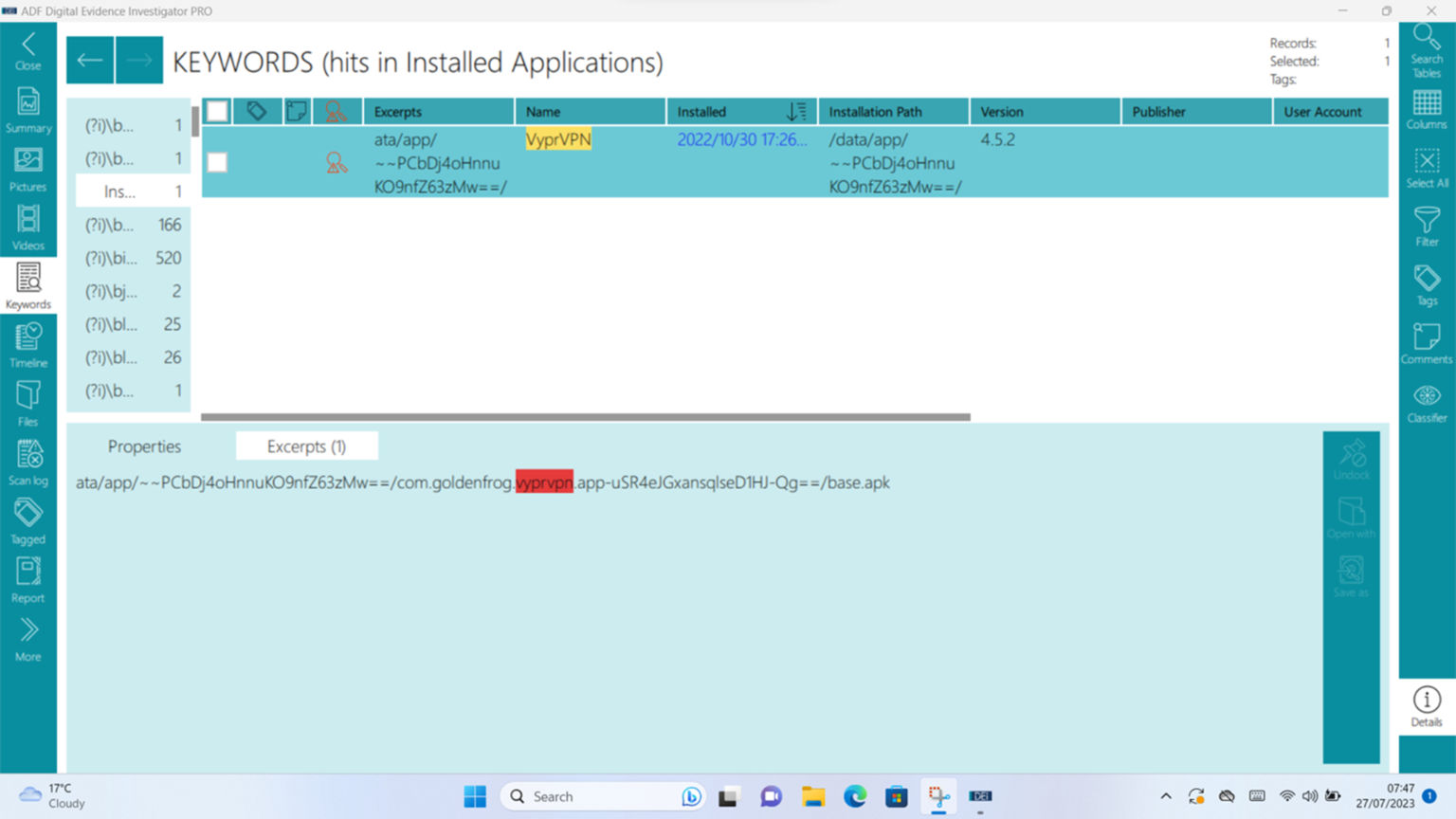
Task: View Tagged items from left sidebar
Action: click(28, 521)
